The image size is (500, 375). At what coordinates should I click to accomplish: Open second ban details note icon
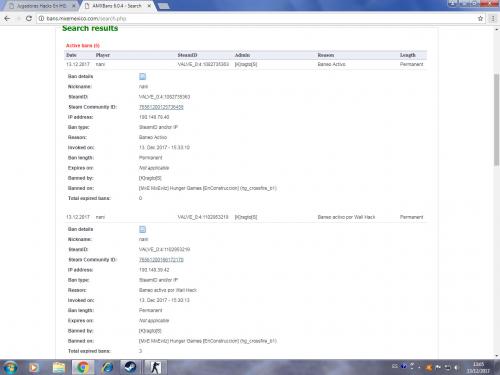[142, 229]
